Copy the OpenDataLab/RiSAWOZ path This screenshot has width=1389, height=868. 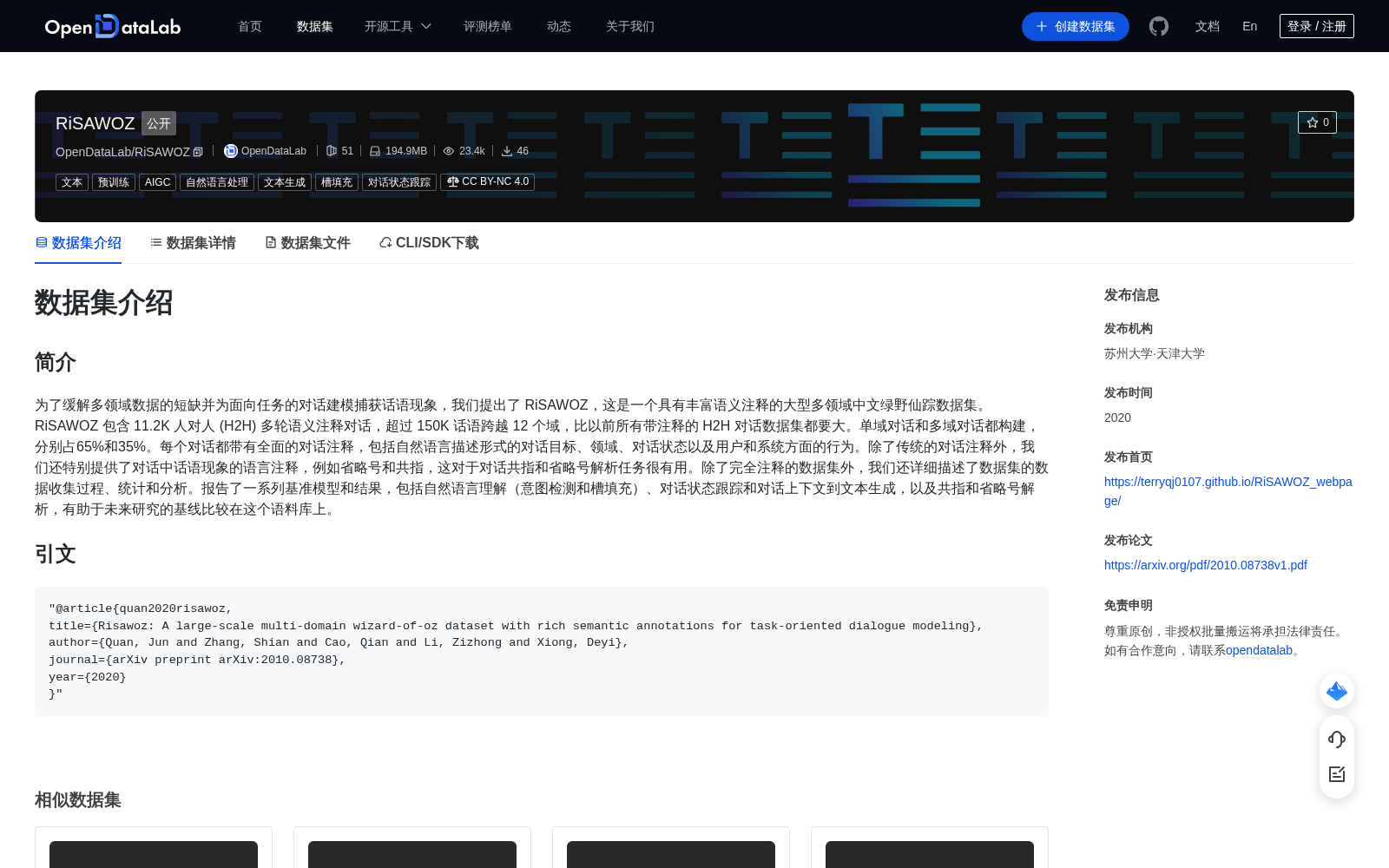click(x=198, y=152)
